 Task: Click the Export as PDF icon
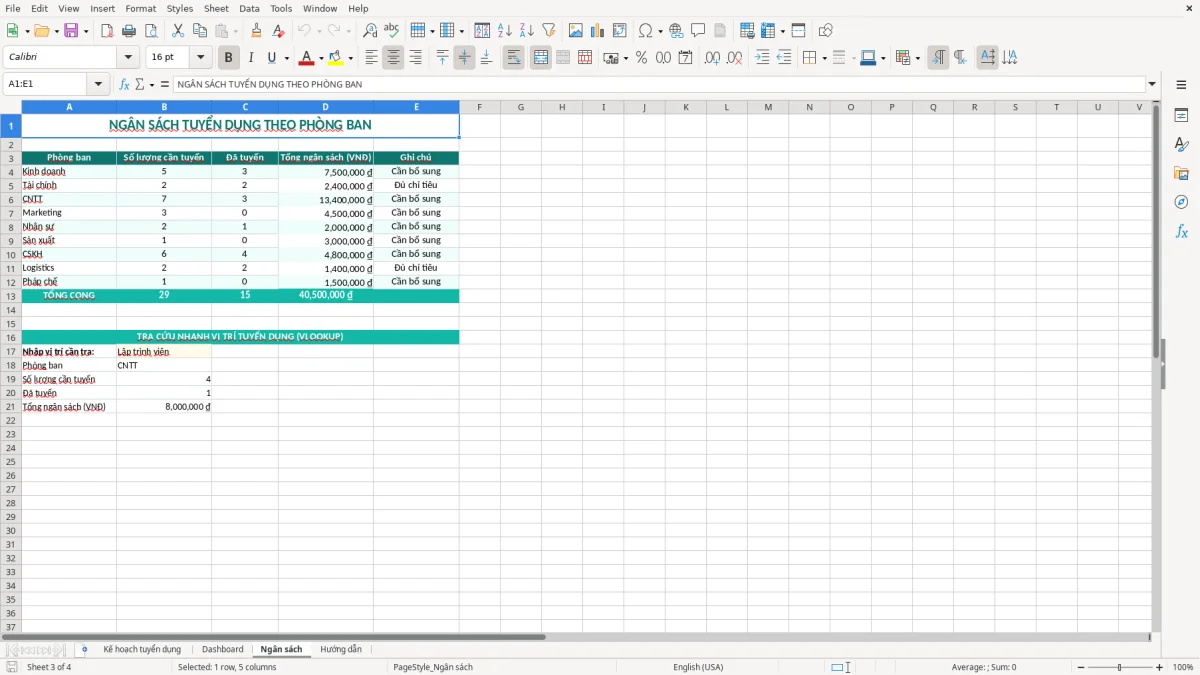pos(106,31)
